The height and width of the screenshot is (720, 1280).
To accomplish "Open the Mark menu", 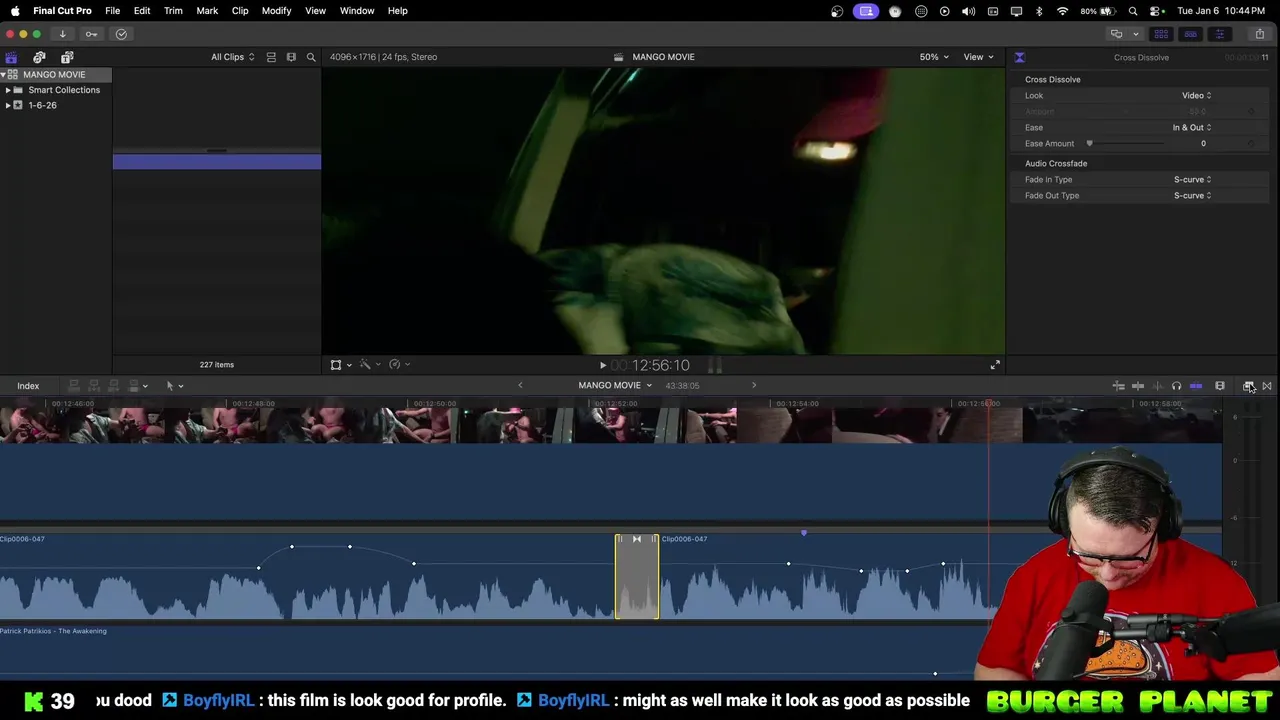I will [x=207, y=11].
